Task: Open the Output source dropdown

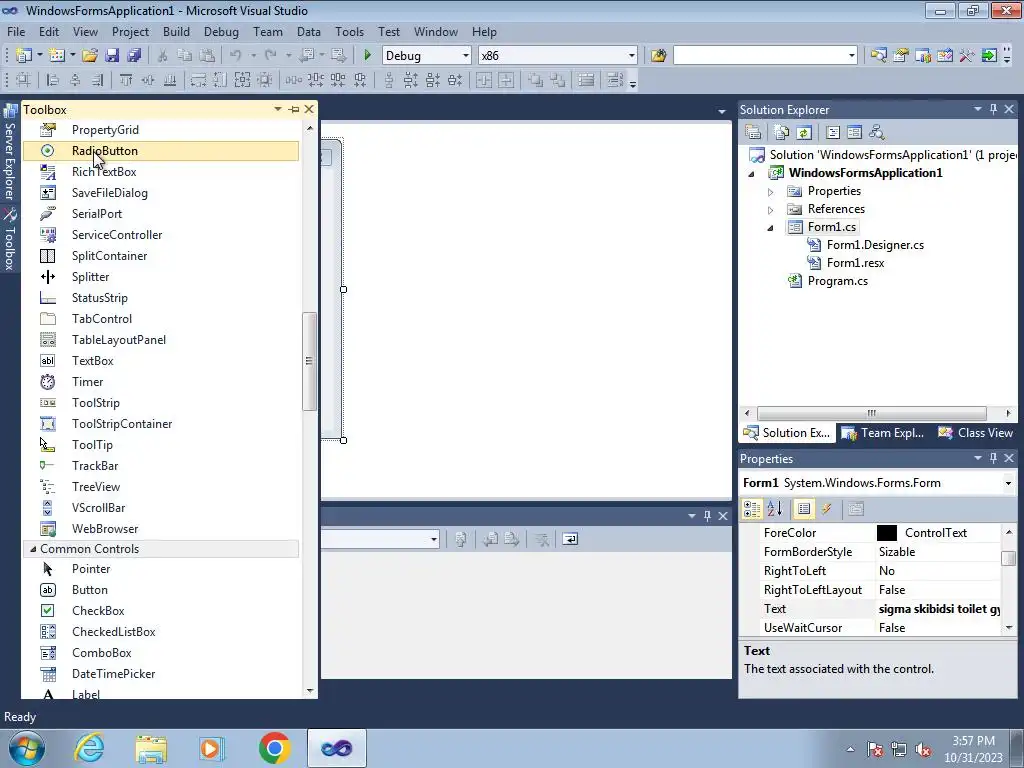Action: coord(434,539)
